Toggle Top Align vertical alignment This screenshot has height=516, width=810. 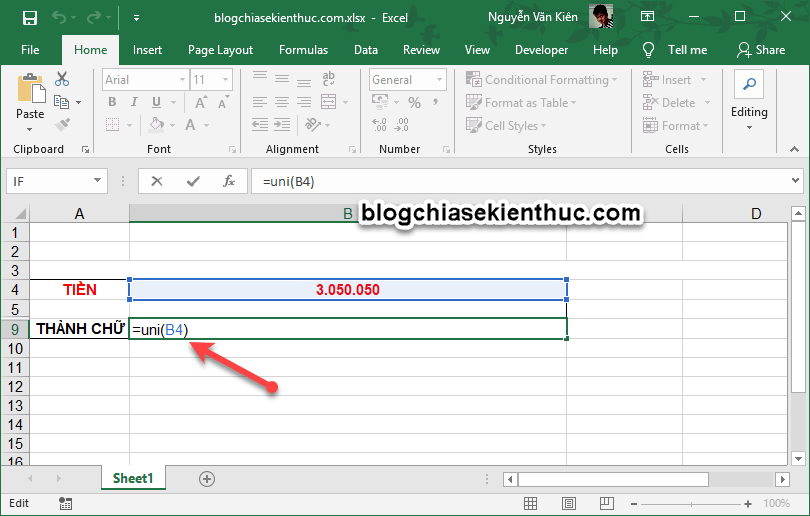[260, 76]
